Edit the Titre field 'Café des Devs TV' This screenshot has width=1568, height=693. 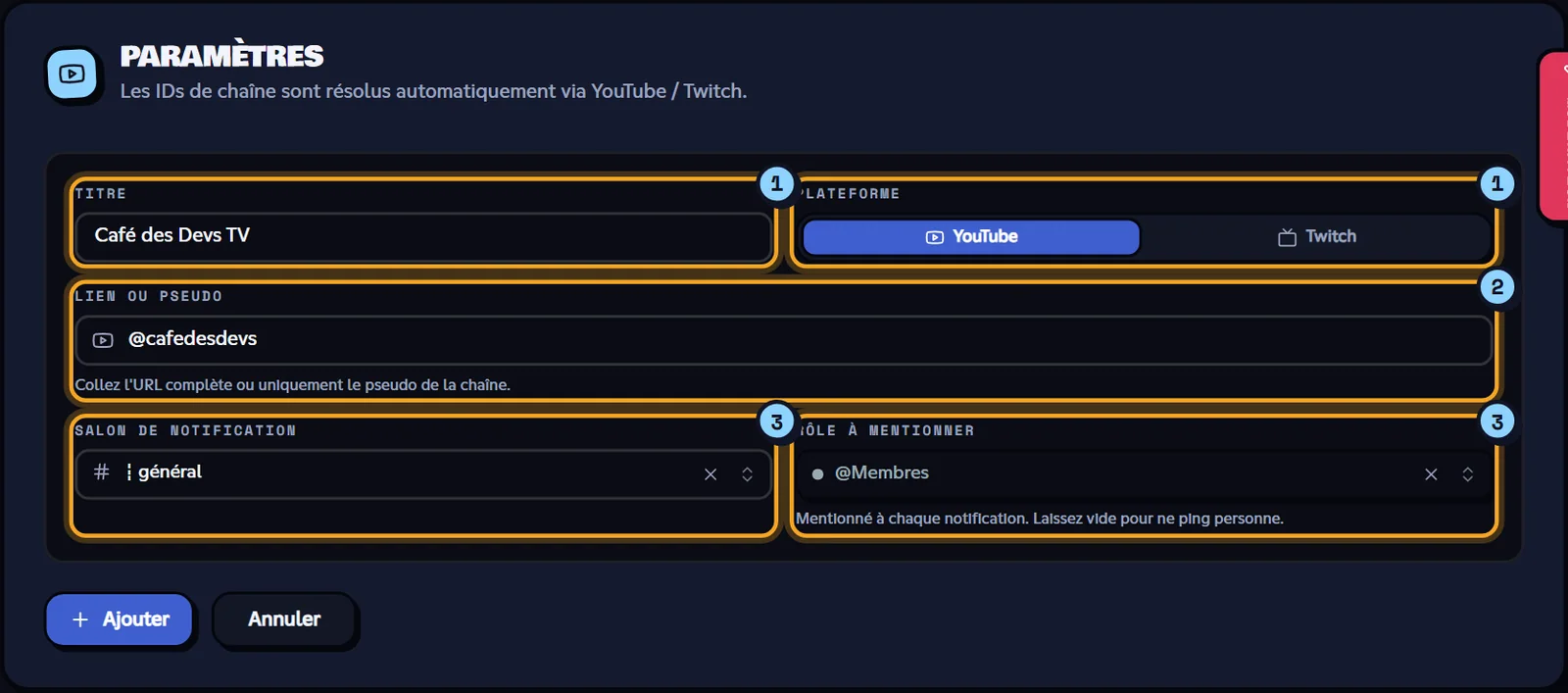tap(423, 236)
